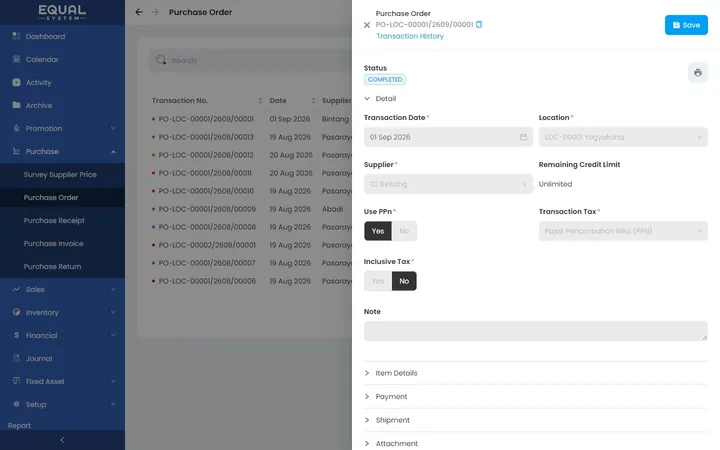This screenshot has height=450, width=720.
Task: Click the search magnifier icon
Action: click(x=161, y=60)
